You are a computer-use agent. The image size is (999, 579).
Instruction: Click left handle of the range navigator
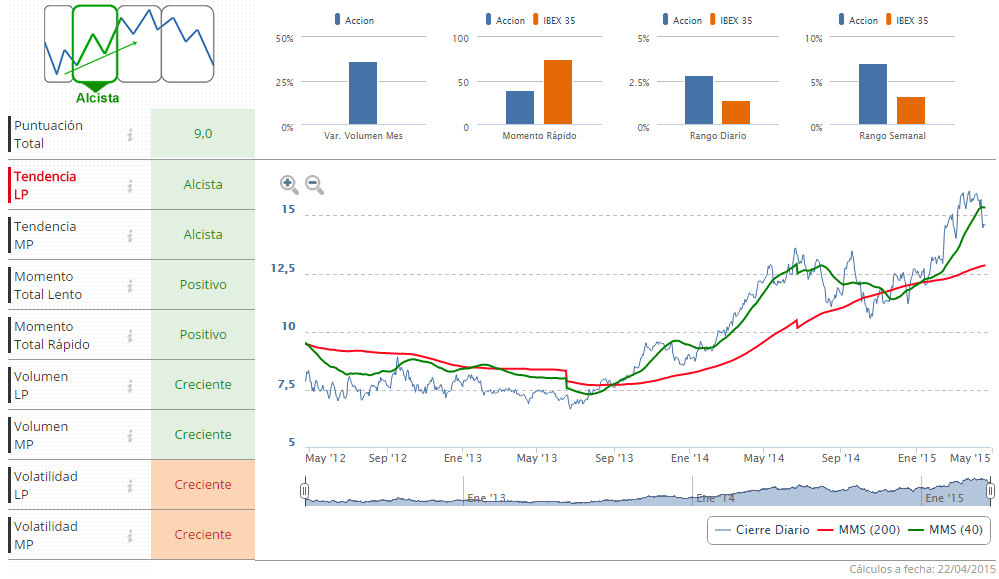point(305,490)
